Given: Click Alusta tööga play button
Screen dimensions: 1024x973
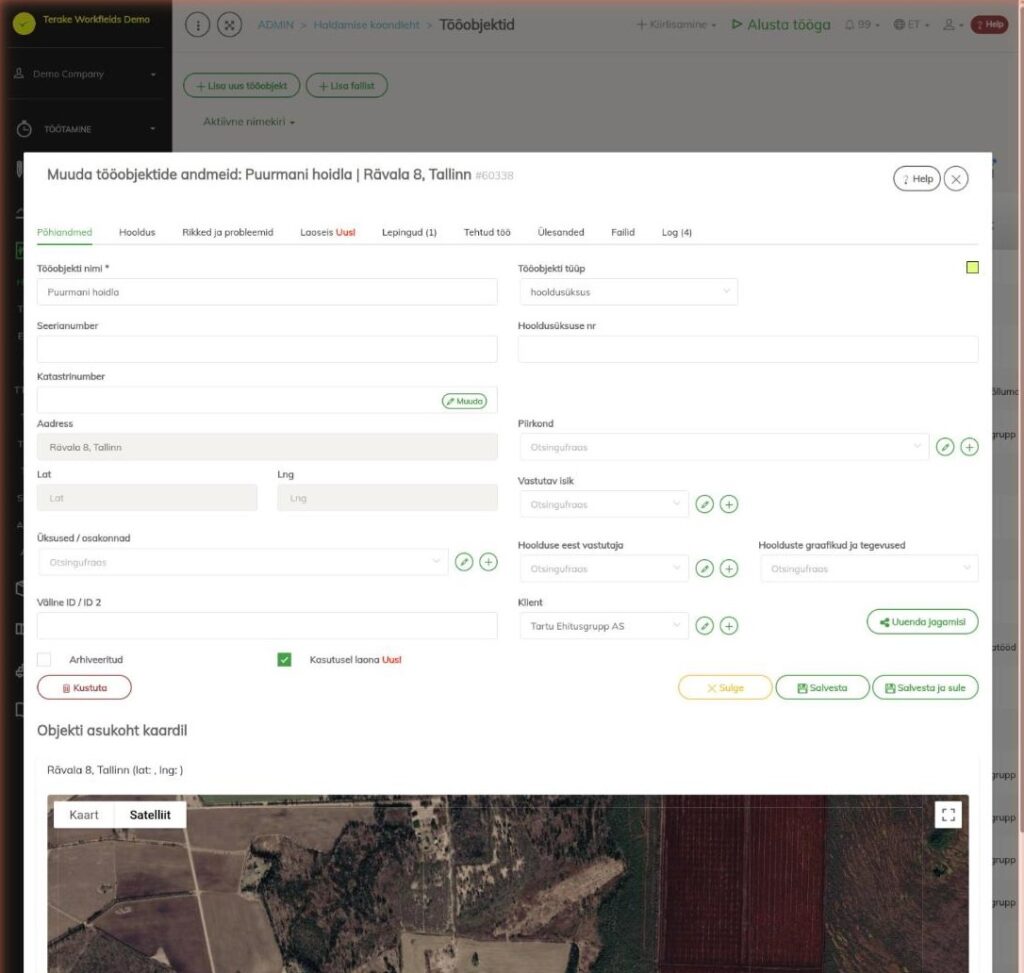Looking at the screenshot, I should (781, 25).
